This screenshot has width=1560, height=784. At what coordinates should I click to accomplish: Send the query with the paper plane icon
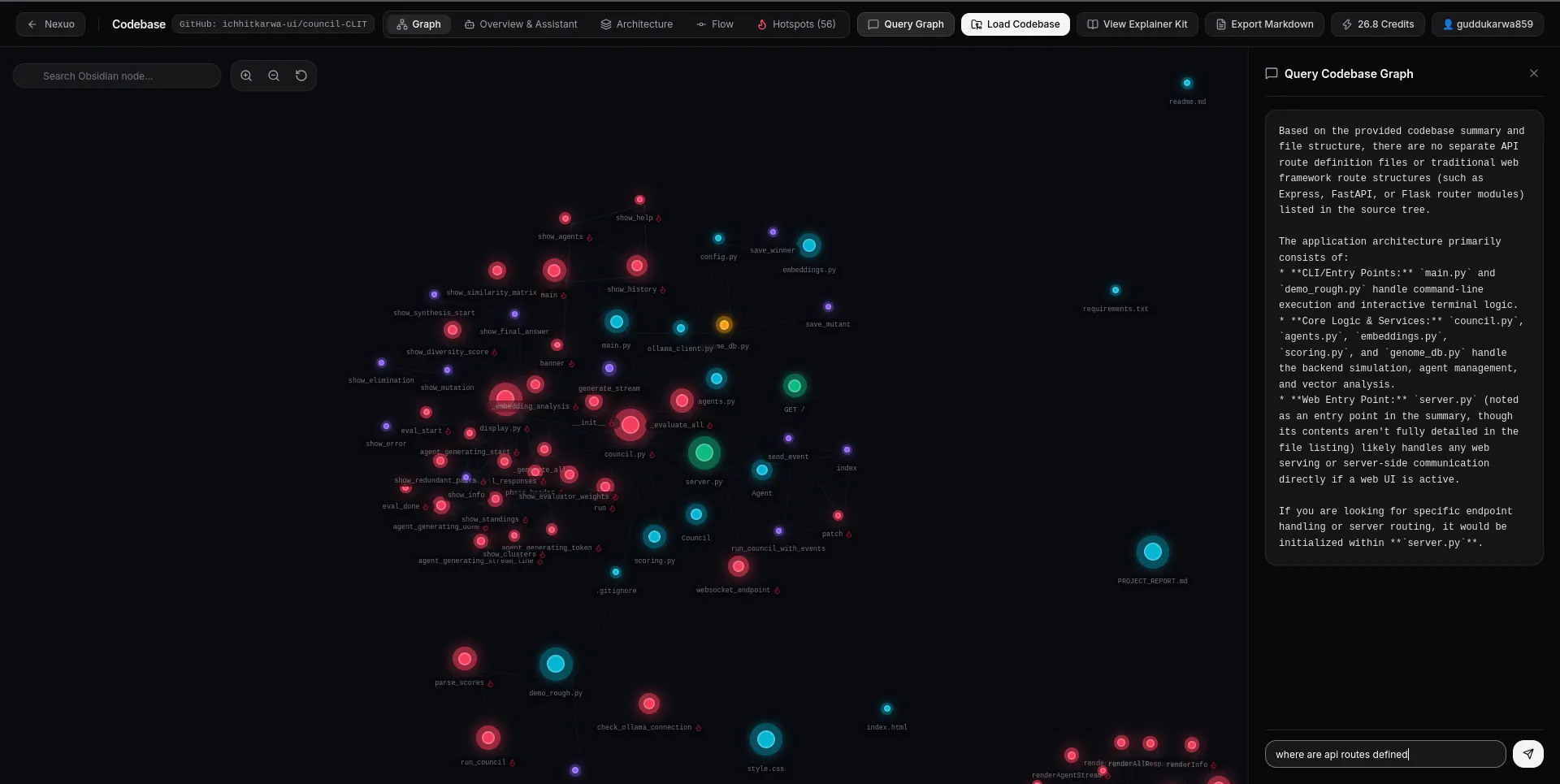(1528, 754)
